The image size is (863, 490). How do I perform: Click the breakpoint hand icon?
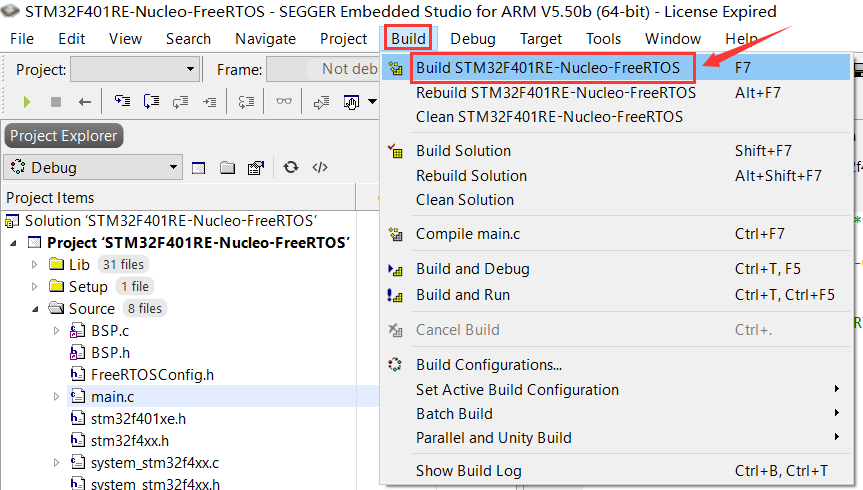[x=351, y=102]
